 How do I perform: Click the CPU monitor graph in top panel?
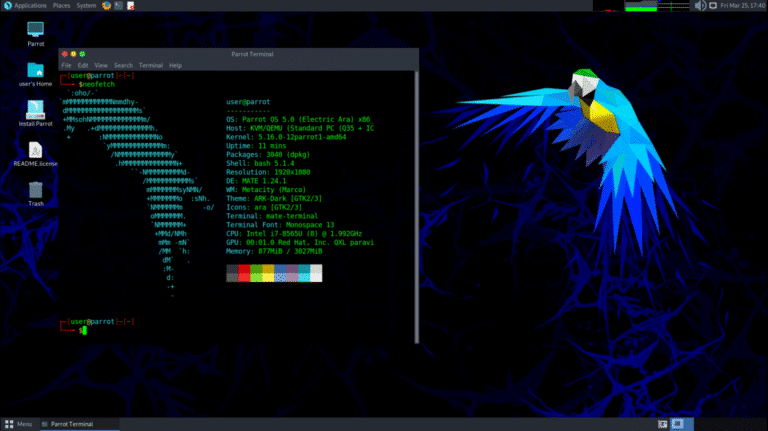pos(608,5)
